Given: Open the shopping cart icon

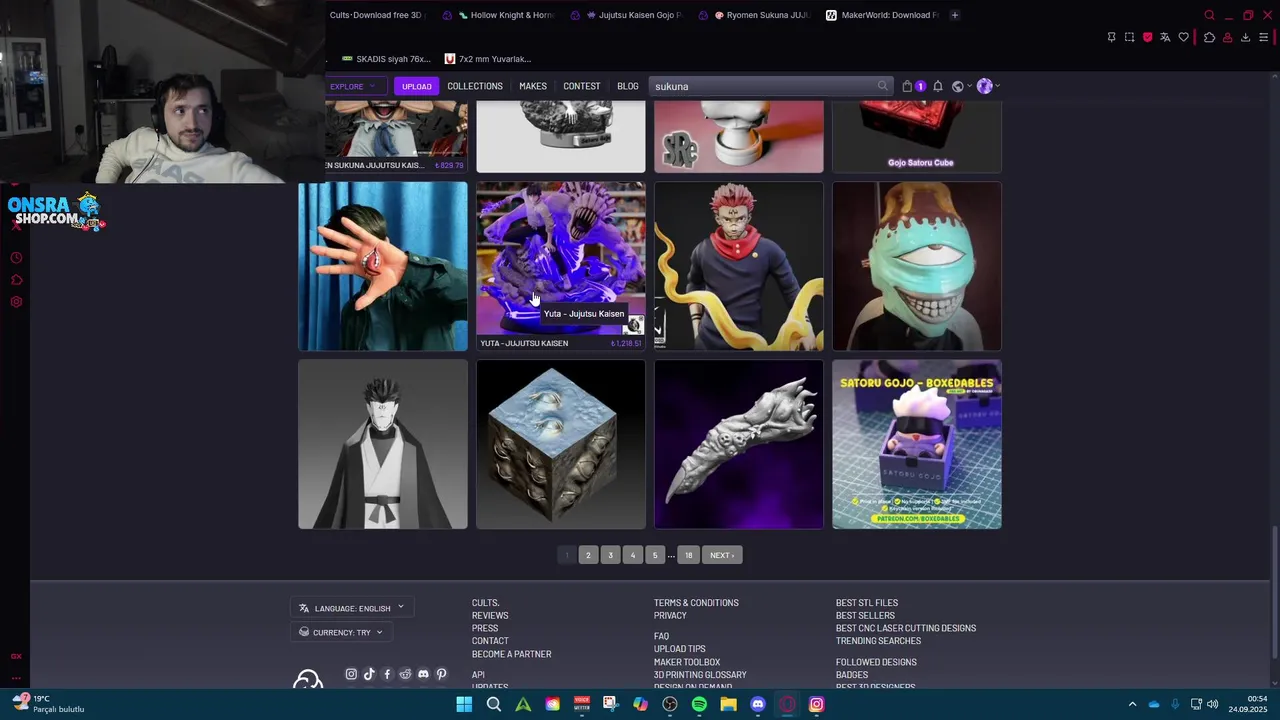Looking at the screenshot, I should click(x=907, y=86).
